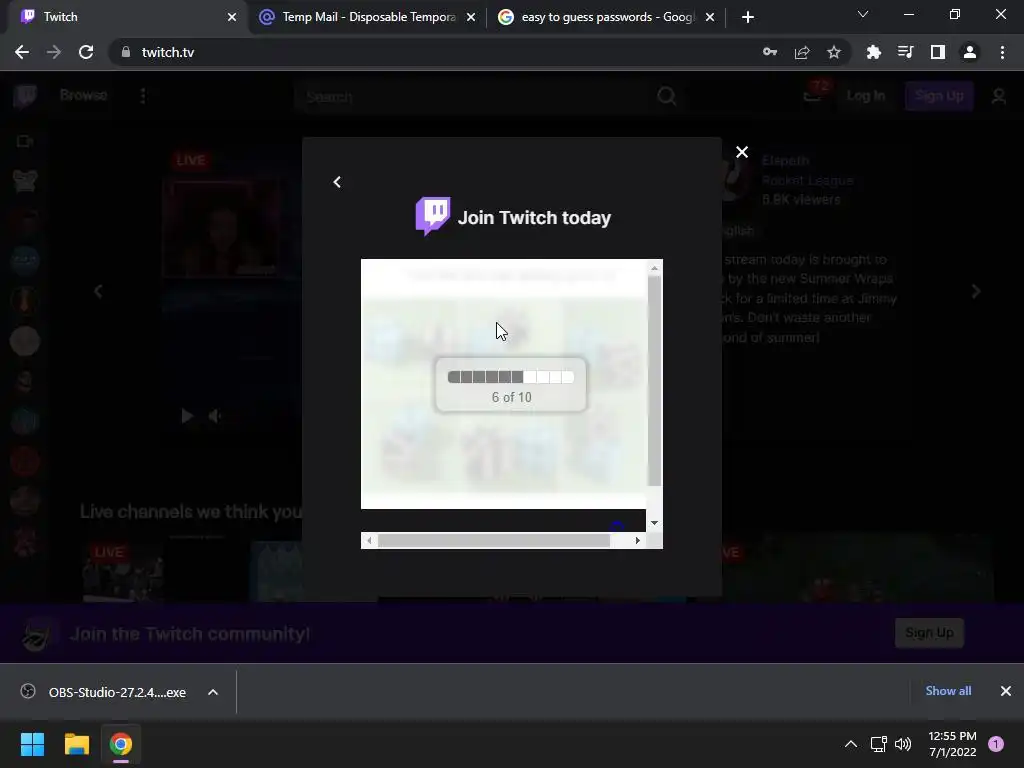The image size is (1024, 768).
Task: Click the Chrome taskbar icon
Action: [120, 744]
